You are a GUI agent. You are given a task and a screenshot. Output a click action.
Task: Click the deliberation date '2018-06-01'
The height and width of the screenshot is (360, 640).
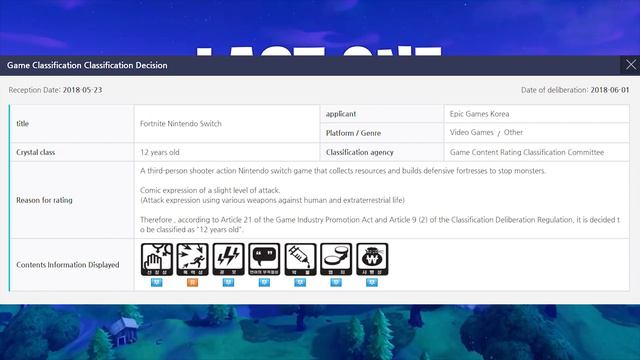point(610,90)
